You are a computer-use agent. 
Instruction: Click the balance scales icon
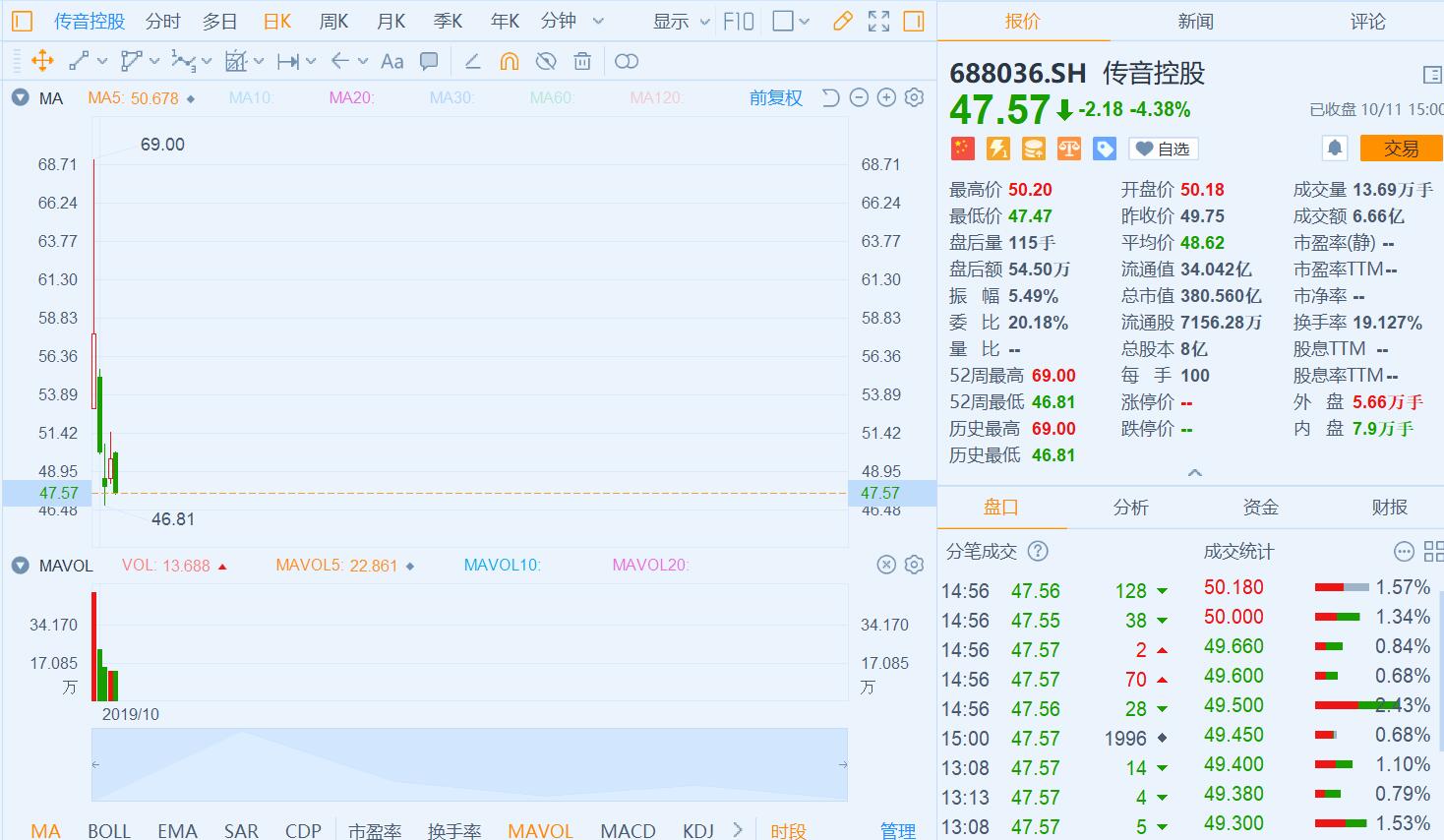tap(1068, 149)
